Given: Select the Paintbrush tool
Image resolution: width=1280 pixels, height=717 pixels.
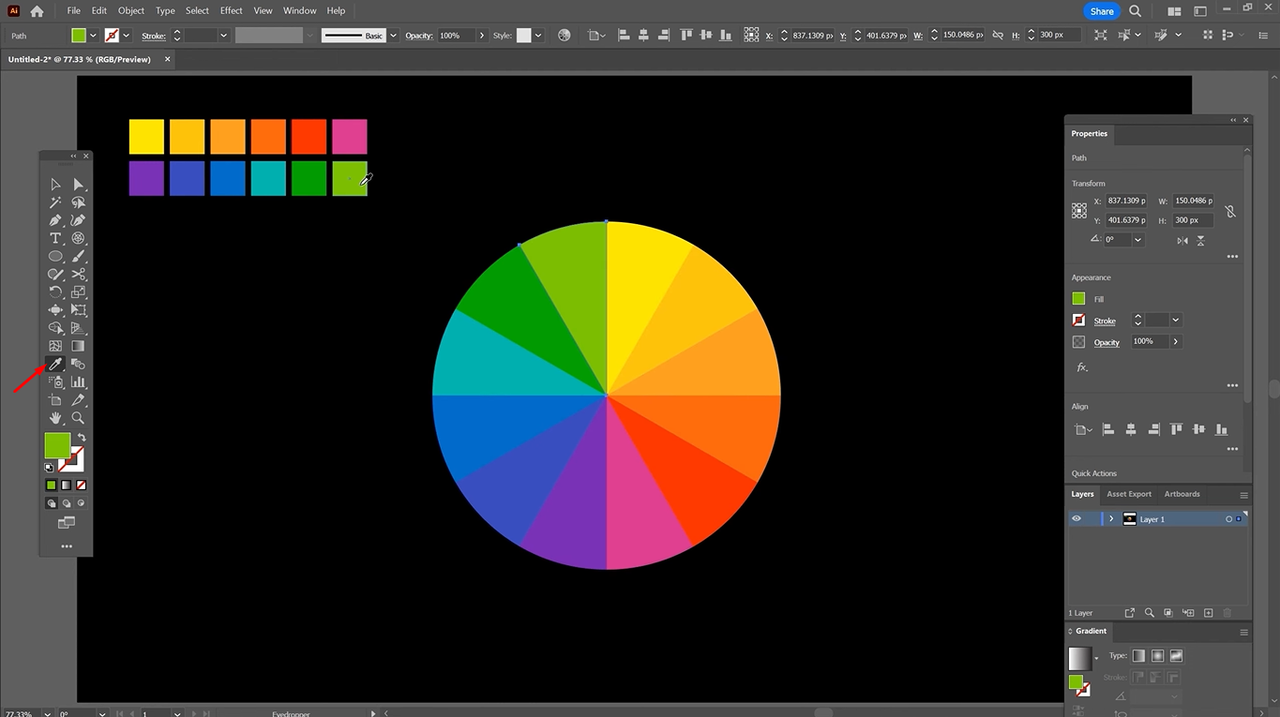Looking at the screenshot, I should [x=78, y=256].
